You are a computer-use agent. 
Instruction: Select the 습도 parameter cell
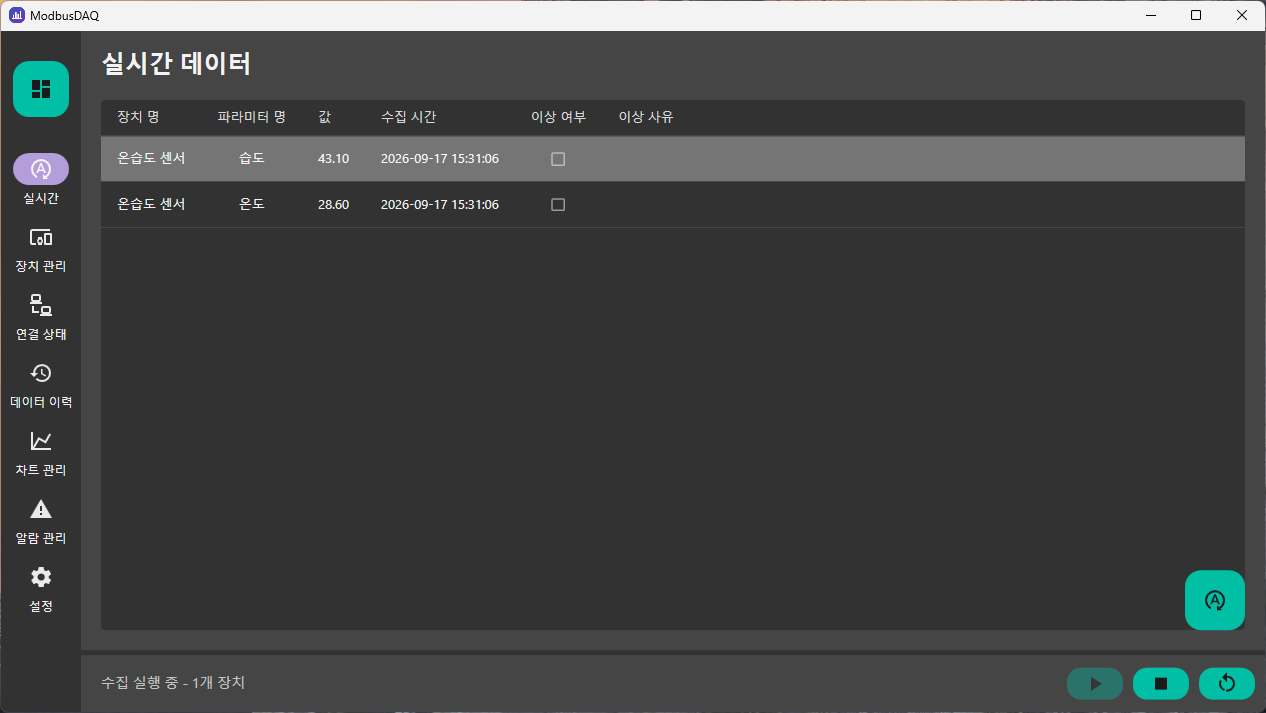[252, 159]
